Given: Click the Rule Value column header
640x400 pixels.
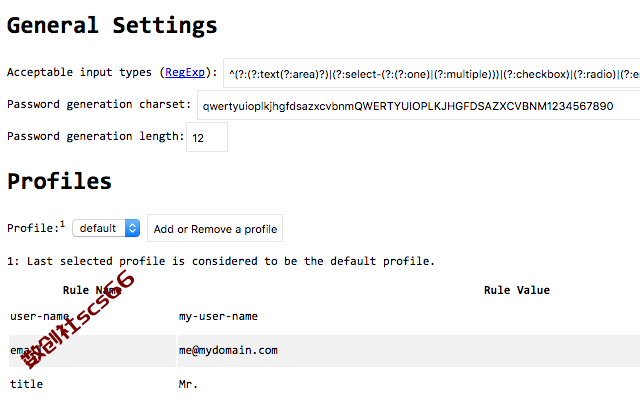Looking at the screenshot, I should (x=517, y=290).
